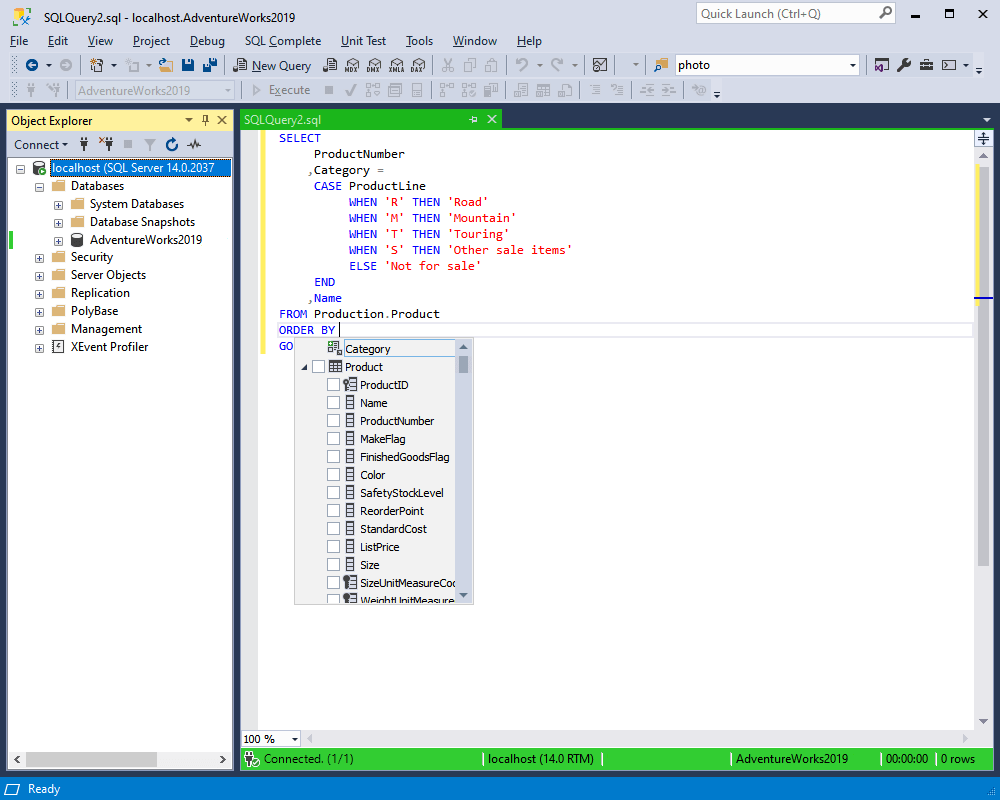Click the Visual Studio window icon in toolbar

tap(881, 65)
